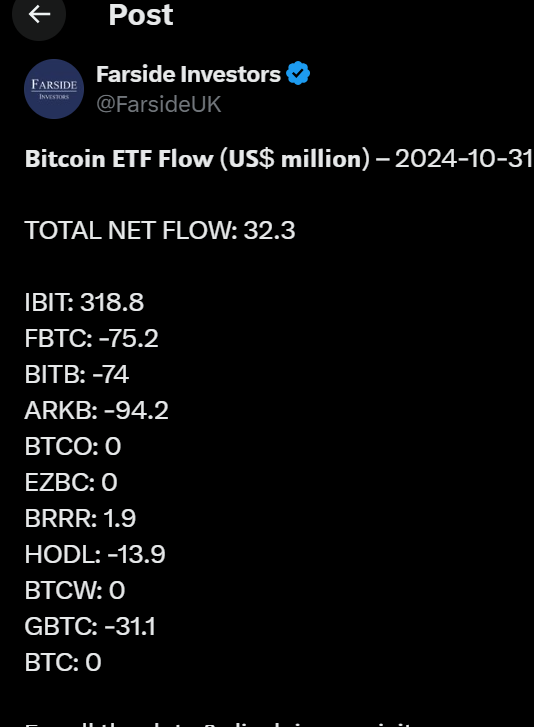The height and width of the screenshot is (727, 534).
Task: Click the 2024-10-31 date text
Action: click(464, 159)
